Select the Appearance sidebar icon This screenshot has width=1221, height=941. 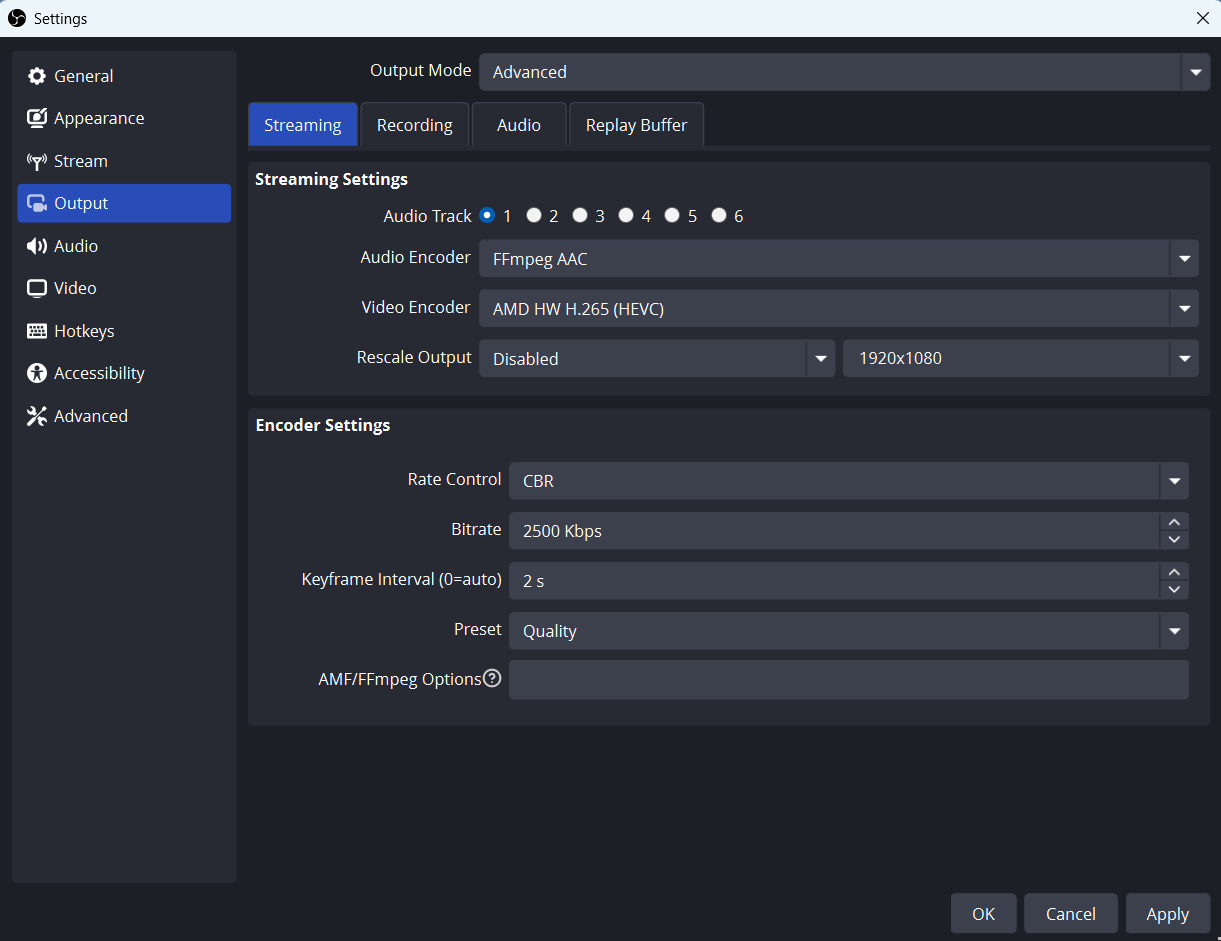pos(37,118)
